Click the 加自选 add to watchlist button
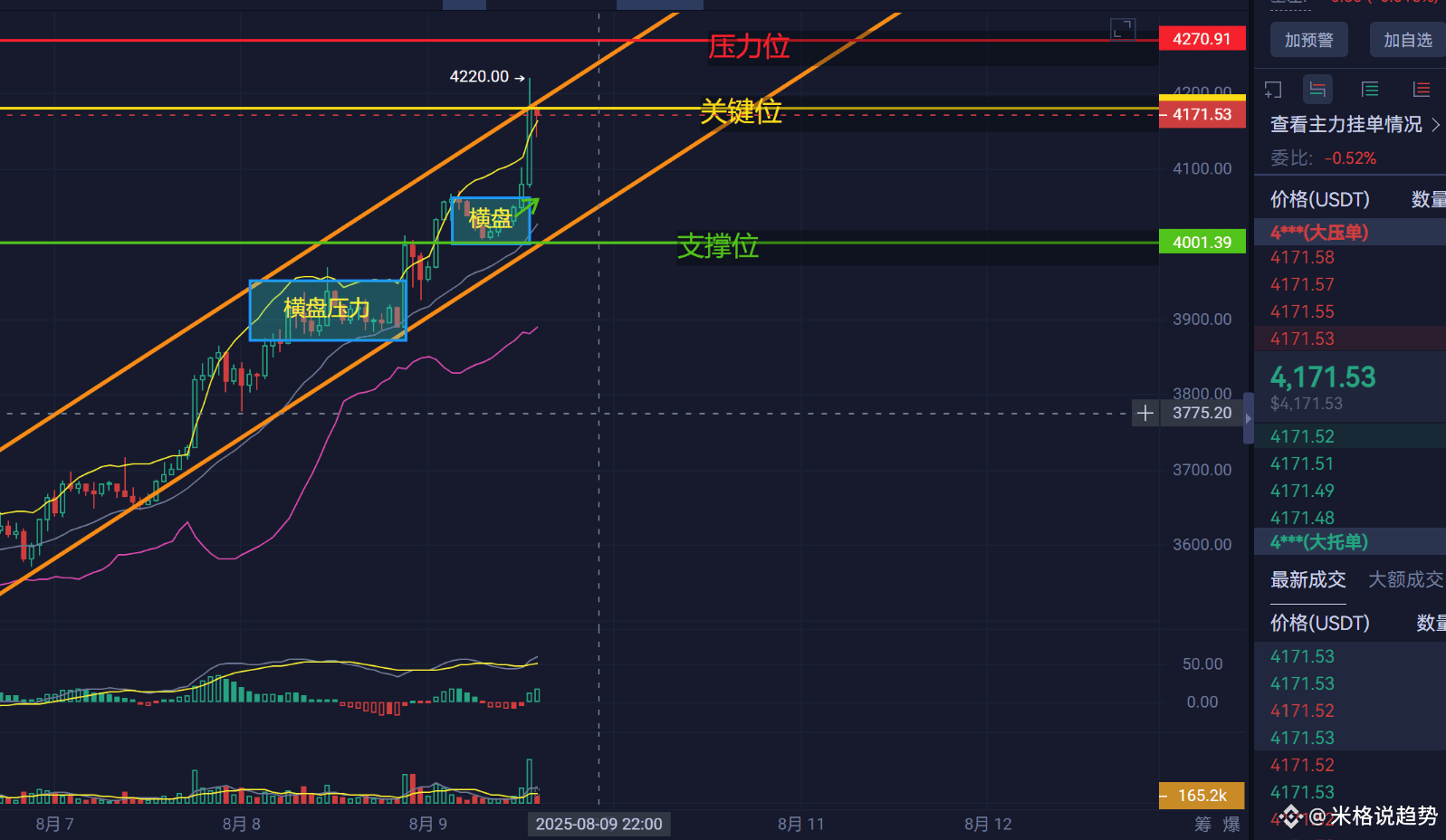 (1408, 40)
